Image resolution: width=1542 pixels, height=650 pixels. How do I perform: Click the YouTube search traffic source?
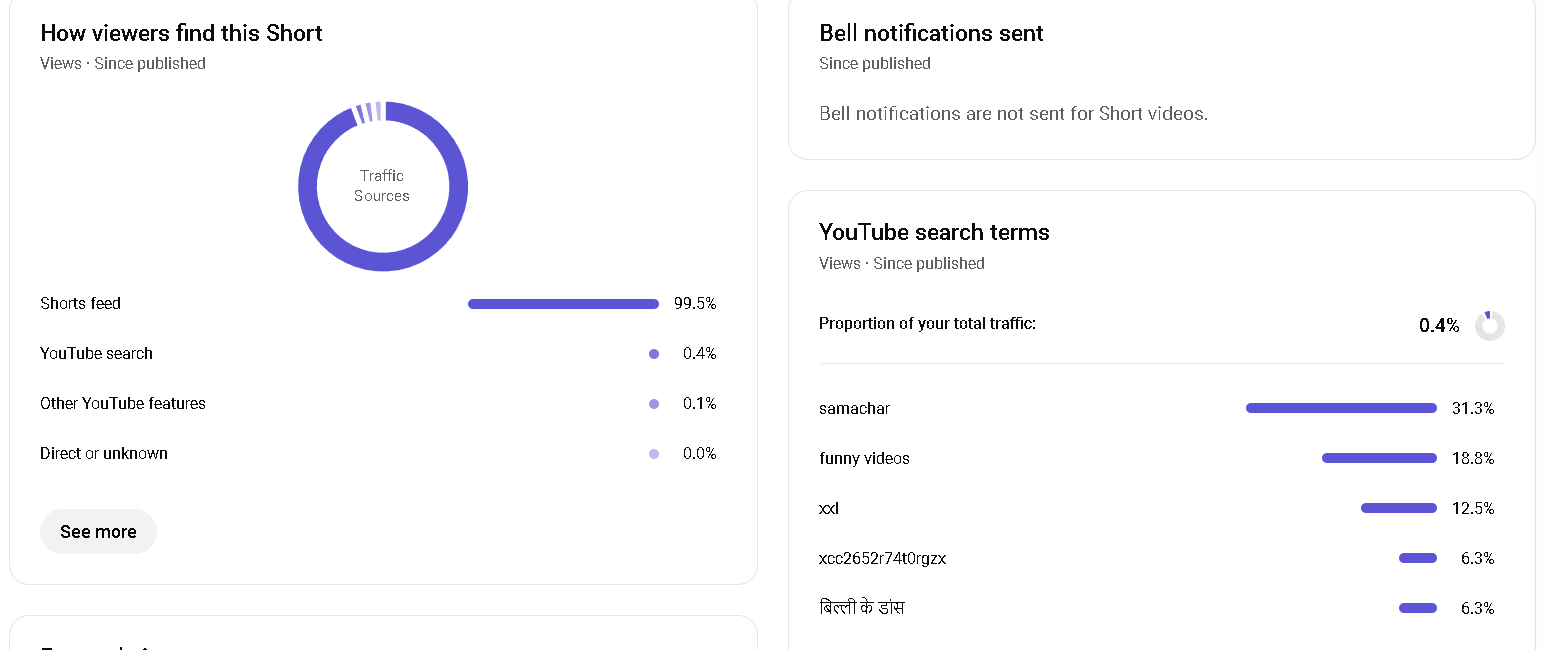pos(97,353)
